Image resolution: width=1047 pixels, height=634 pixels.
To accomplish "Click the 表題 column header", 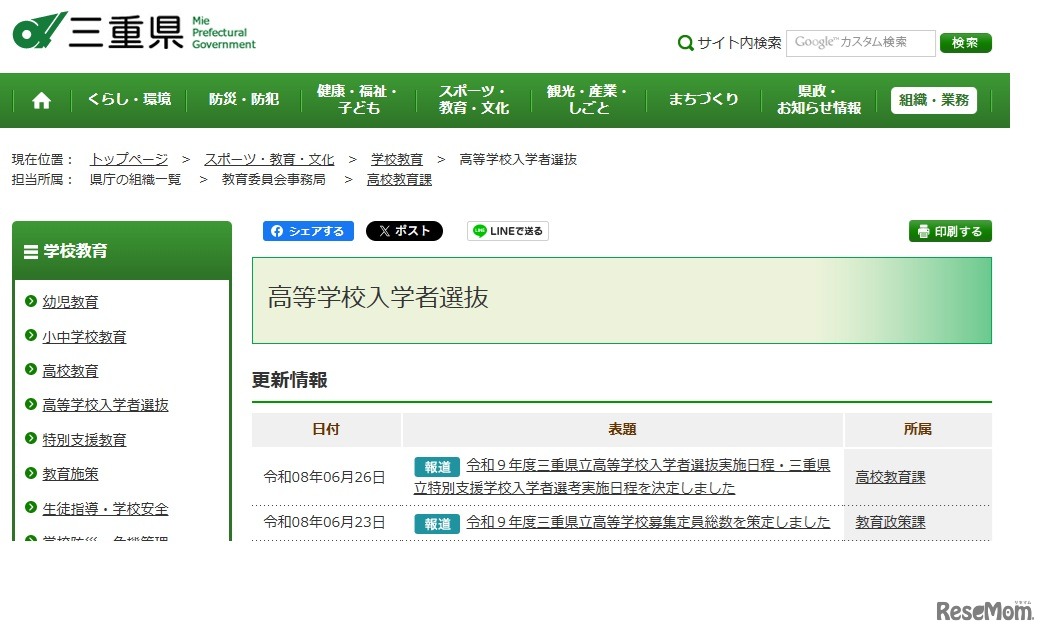I will tap(622, 430).
